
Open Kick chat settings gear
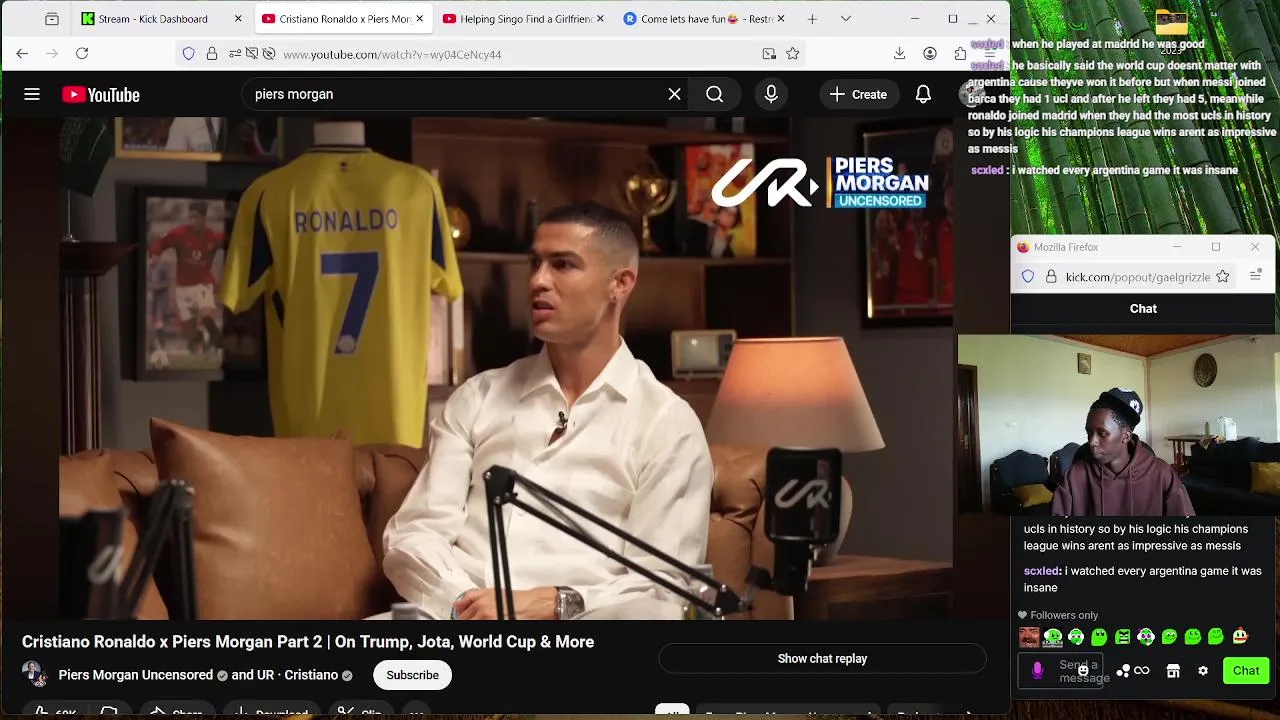point(1203,671)
